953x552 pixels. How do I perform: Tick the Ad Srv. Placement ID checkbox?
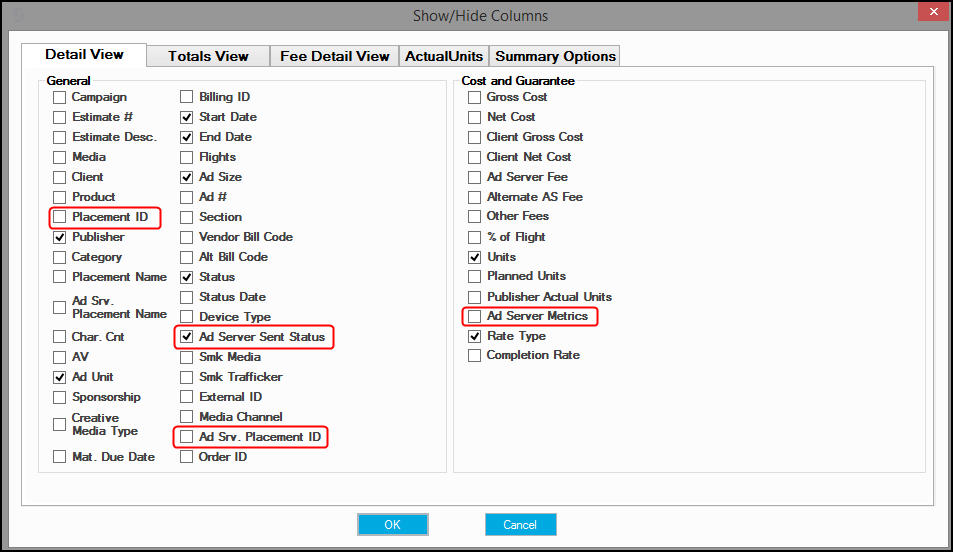[x=187, y=437]
